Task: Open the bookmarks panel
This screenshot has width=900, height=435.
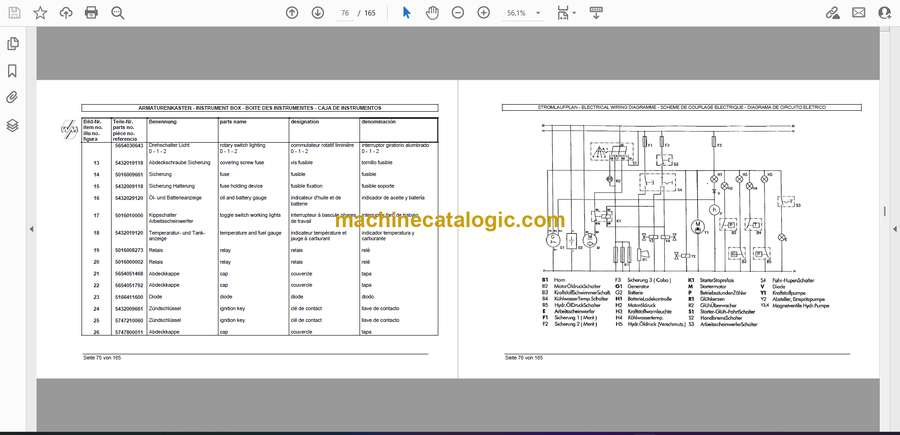Action: 12,71
